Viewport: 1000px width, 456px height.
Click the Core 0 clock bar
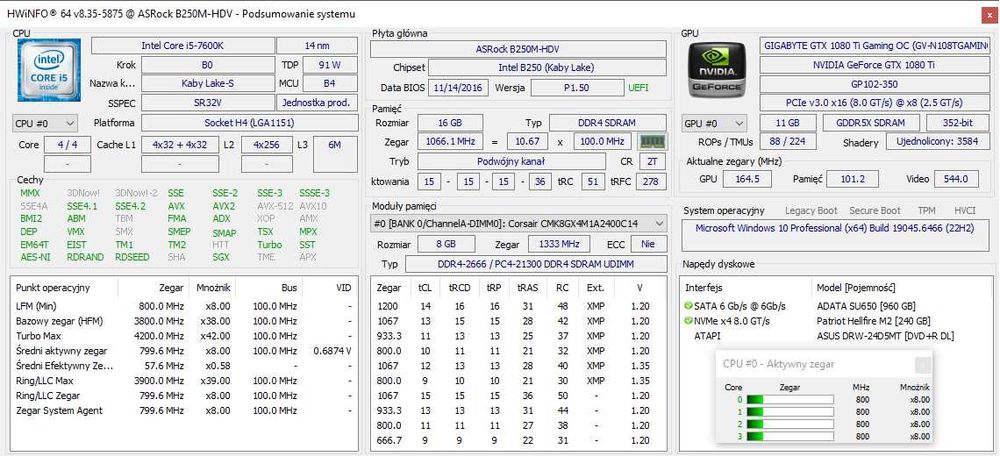790,400
